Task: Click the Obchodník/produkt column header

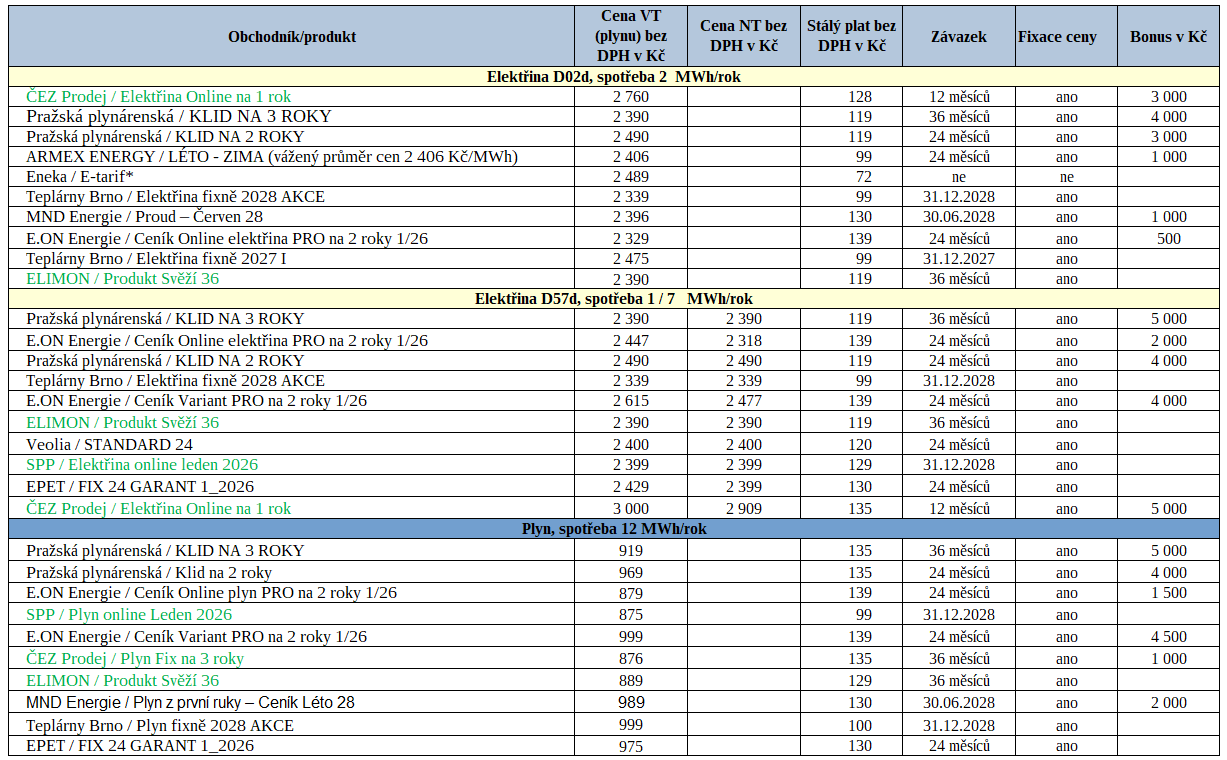Action: [291, 37]
